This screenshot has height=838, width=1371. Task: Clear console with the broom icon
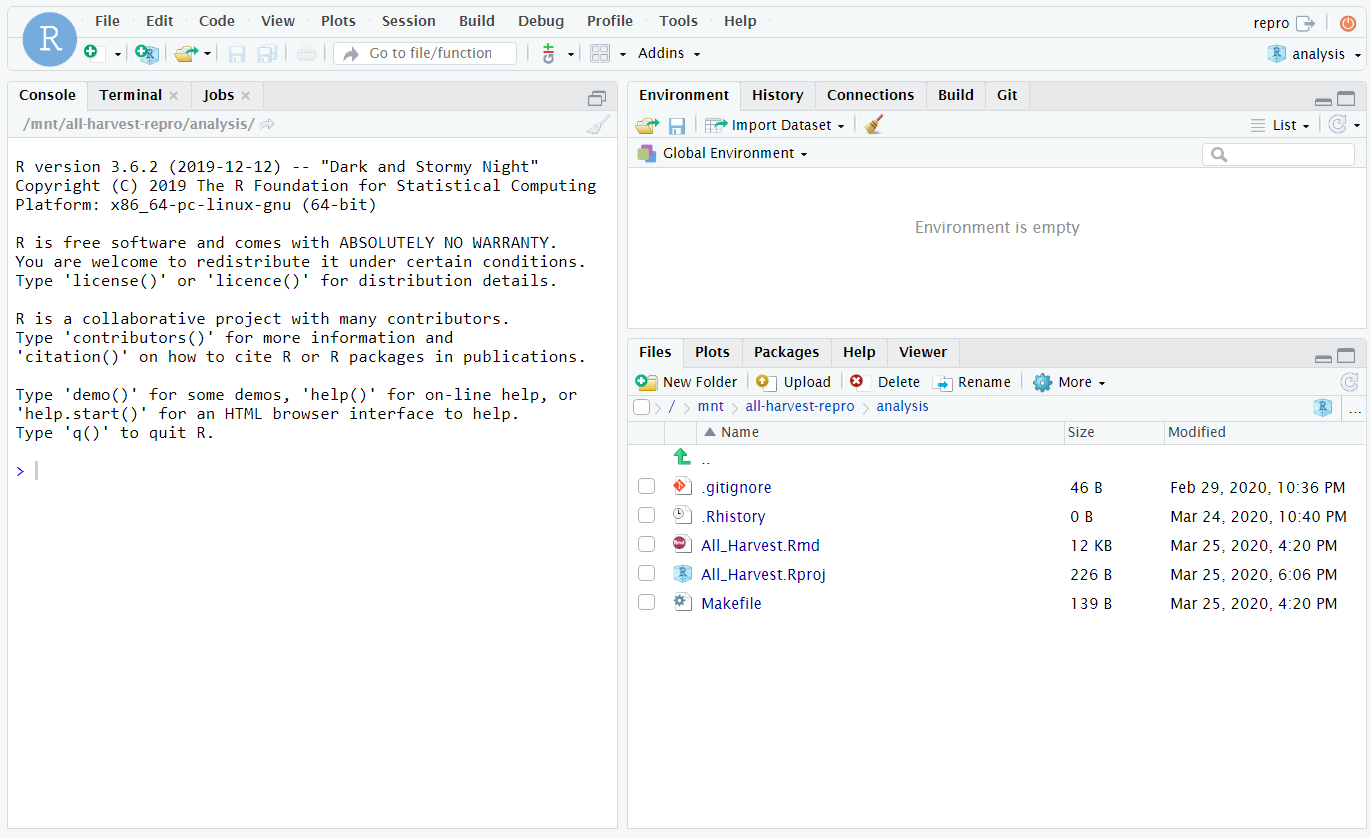pyautogui.click(x=597, y=125)
